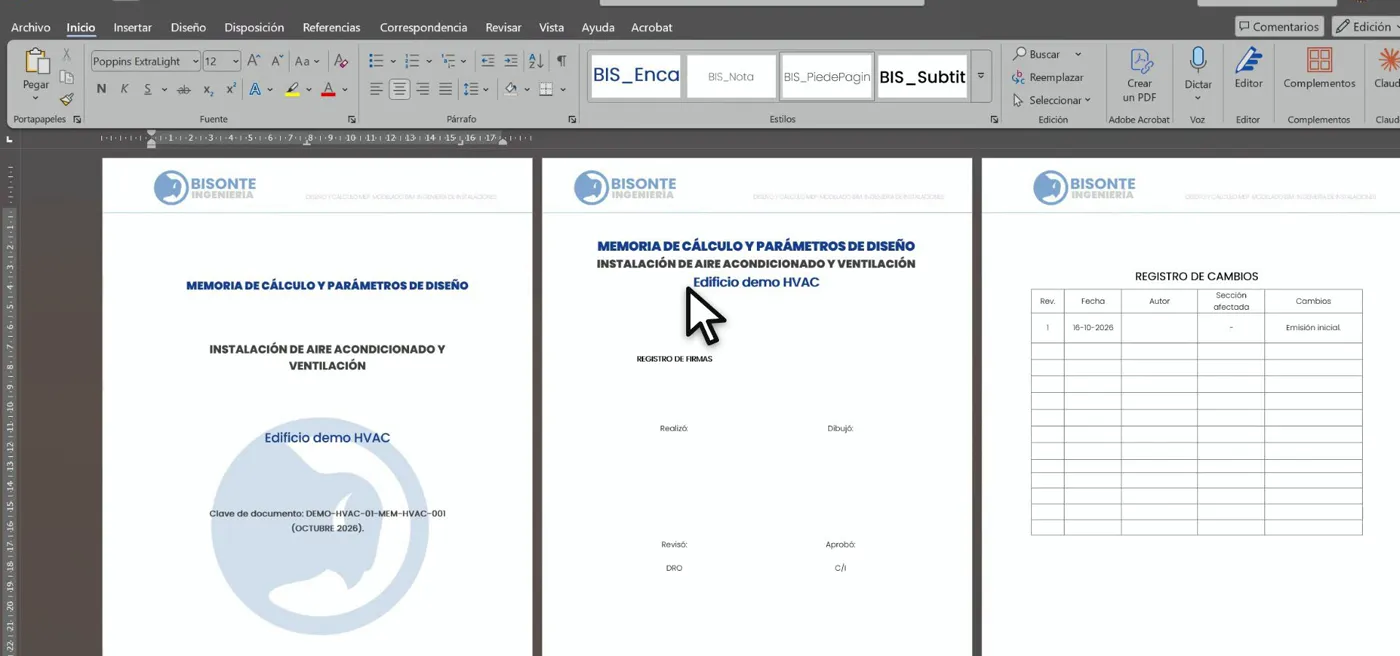The width and height of the screenshot is (1400, 656).
Task: Open the Archivo menu
Action: point(30,27)
